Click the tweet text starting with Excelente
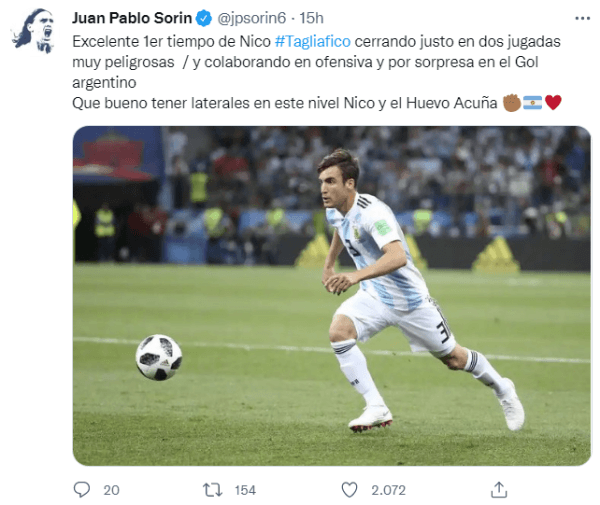The image size is (600, 505). (x=316, y=72)
